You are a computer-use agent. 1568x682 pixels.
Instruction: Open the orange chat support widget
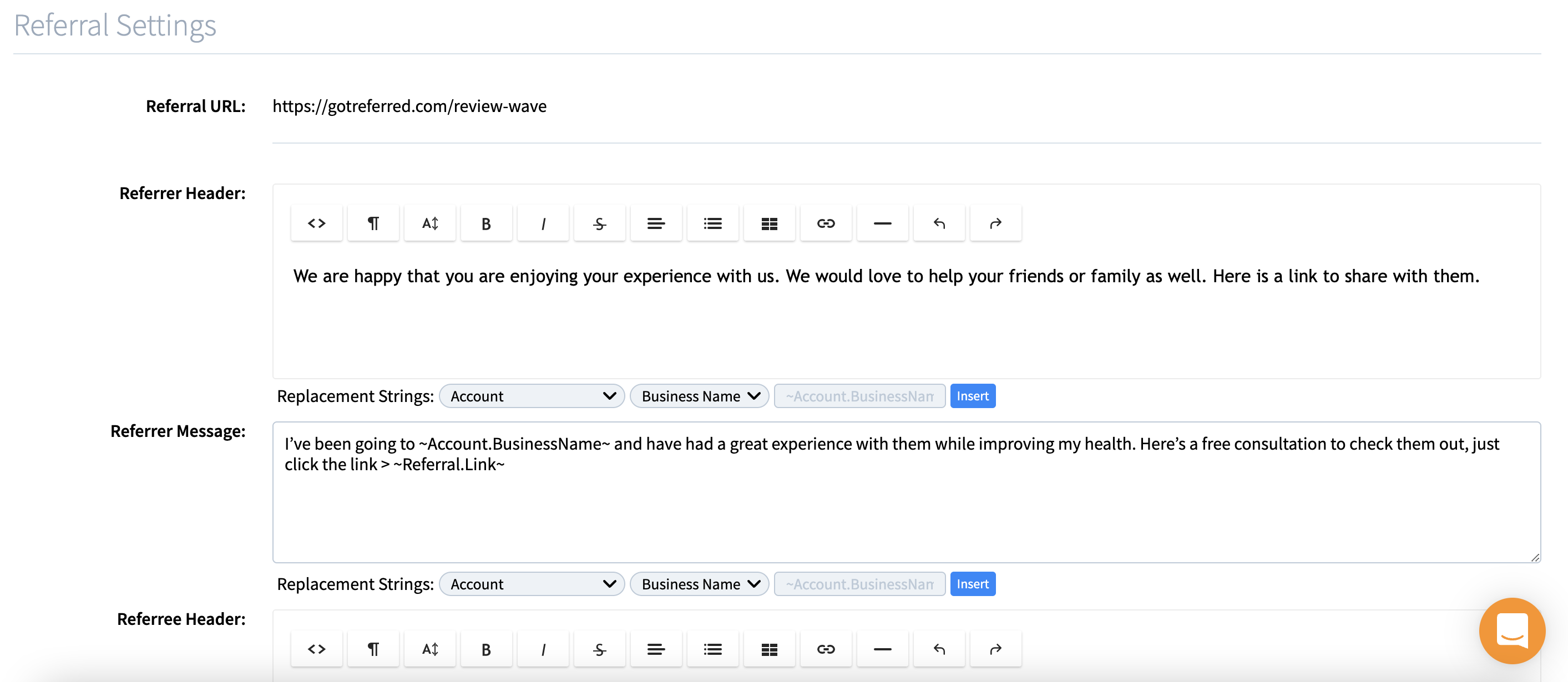pos(1512,630)
